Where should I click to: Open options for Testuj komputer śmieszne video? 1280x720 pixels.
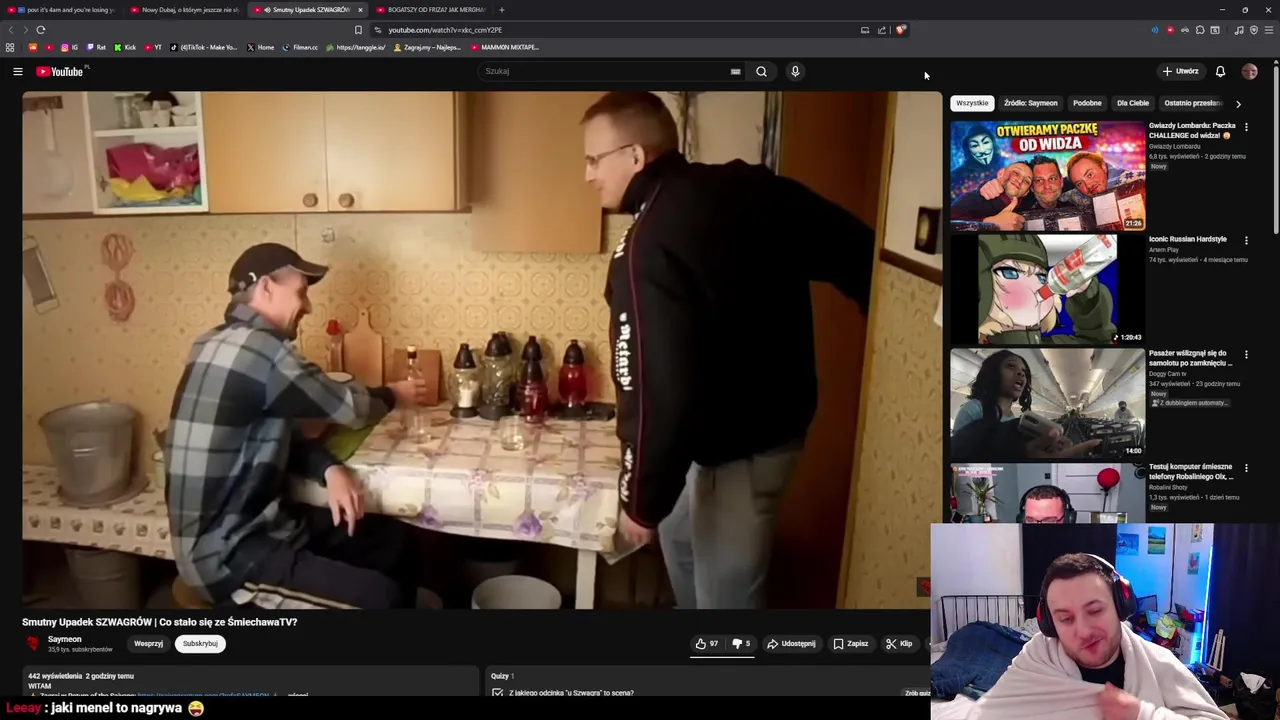(x=1246, y=468)
